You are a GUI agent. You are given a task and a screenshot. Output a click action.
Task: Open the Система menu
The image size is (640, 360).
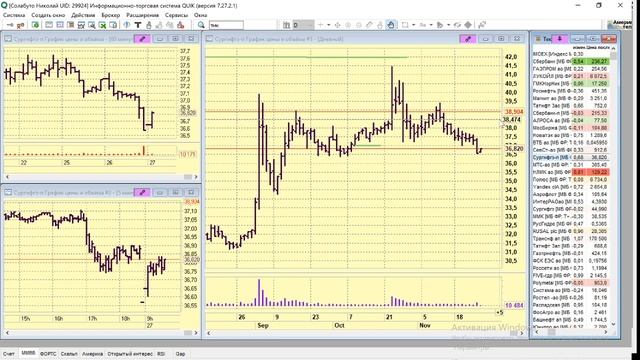coord(14,15)
